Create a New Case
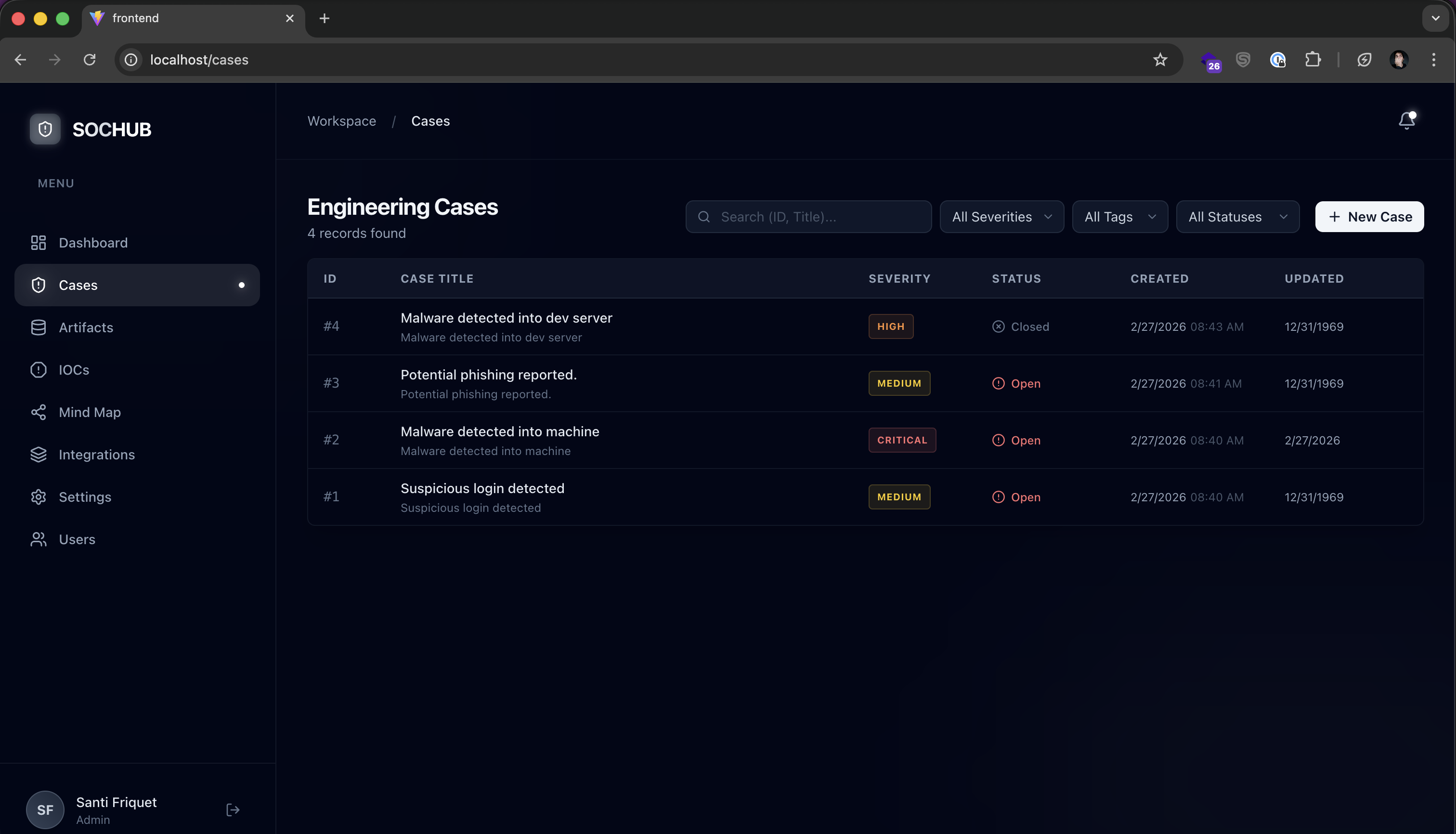 (x=1369, y=217)
